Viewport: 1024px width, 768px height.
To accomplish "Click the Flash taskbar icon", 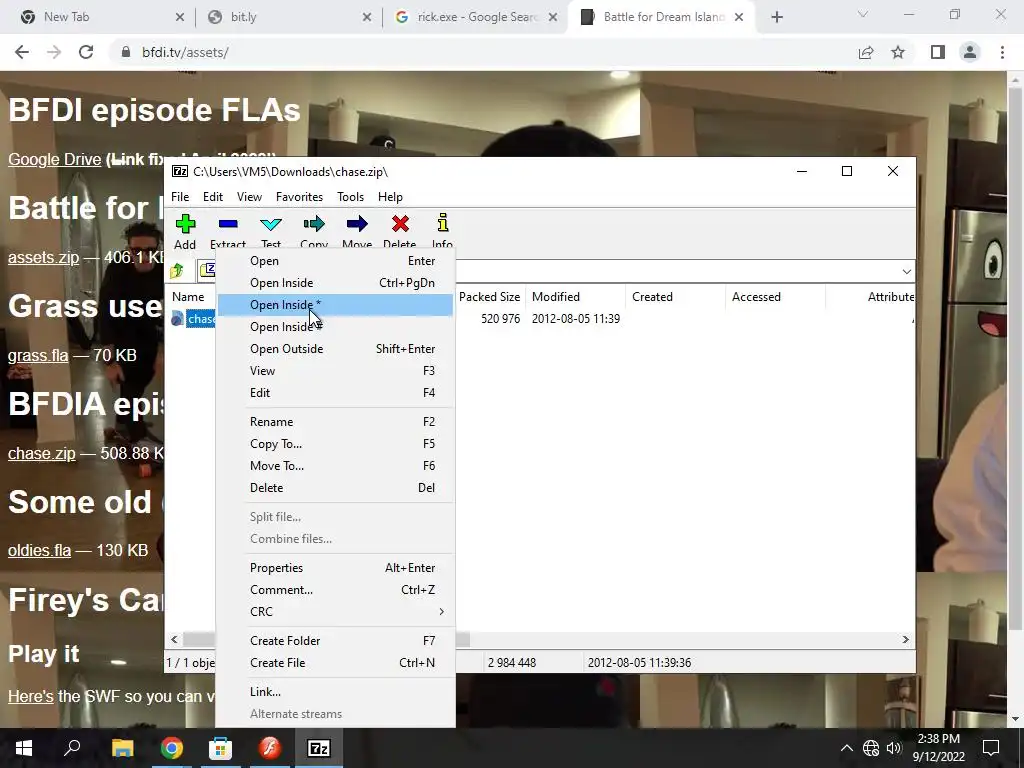I will click(270, 748).
